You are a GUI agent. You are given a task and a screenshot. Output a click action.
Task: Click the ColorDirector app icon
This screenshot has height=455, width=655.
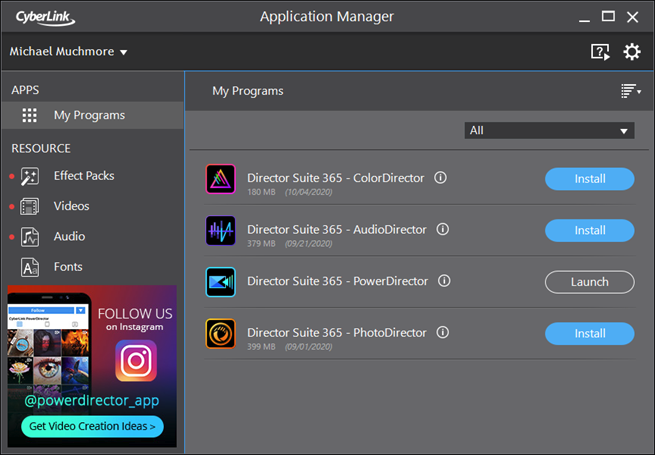coord(221,179)
